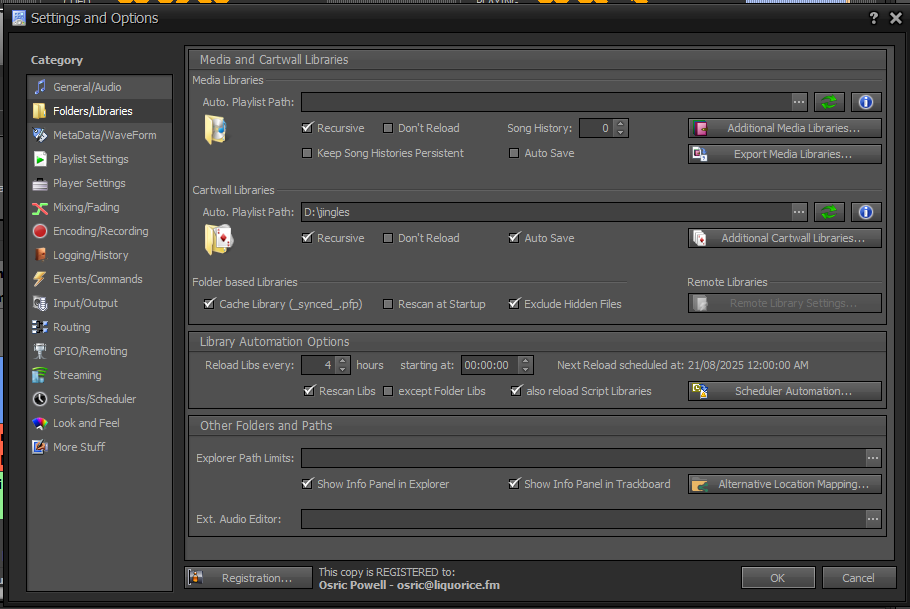Click the green reload icon for Media Libraries

[x=829, y=102]
